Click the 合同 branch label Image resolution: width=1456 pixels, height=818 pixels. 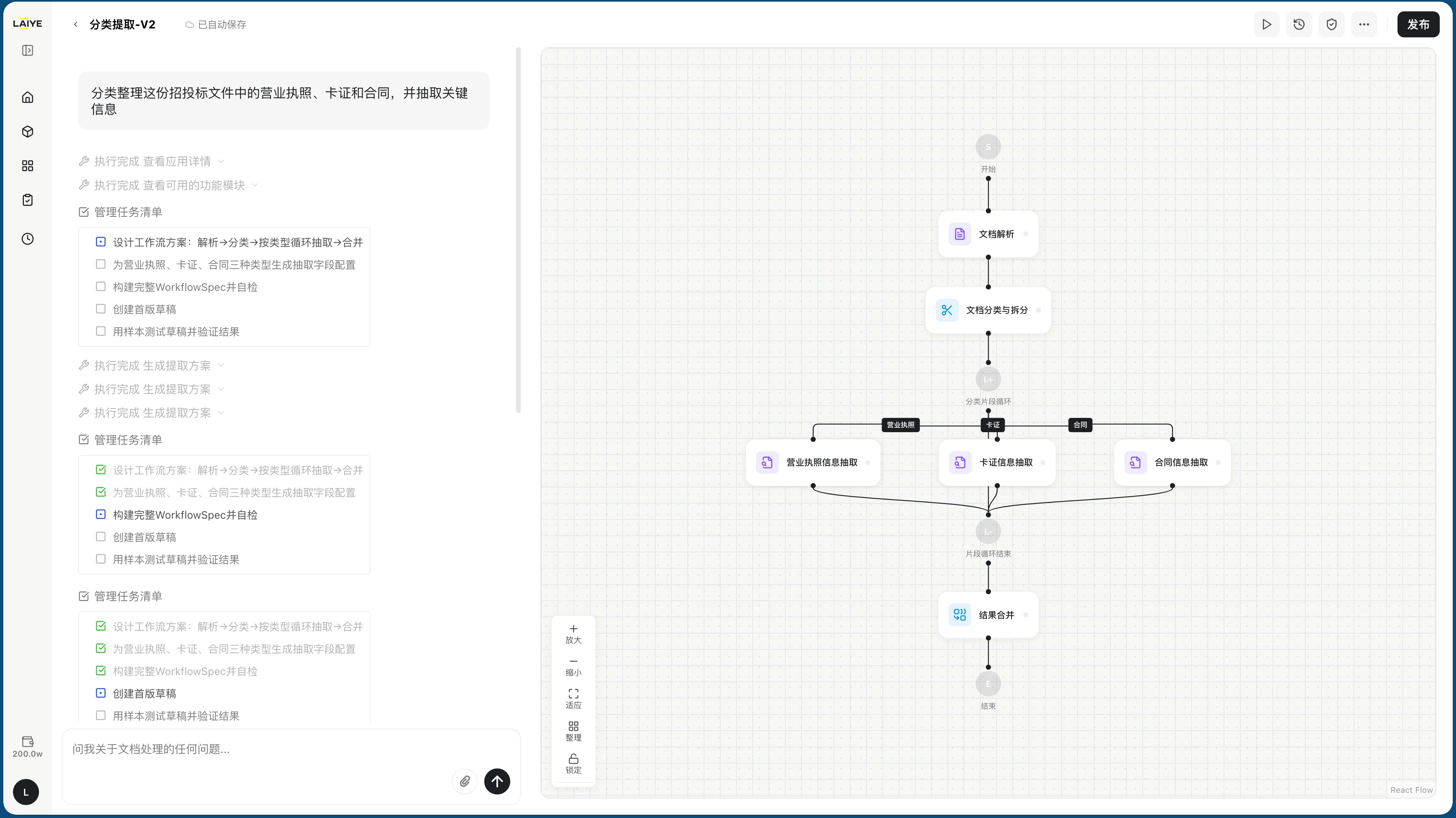(1080, 425)
